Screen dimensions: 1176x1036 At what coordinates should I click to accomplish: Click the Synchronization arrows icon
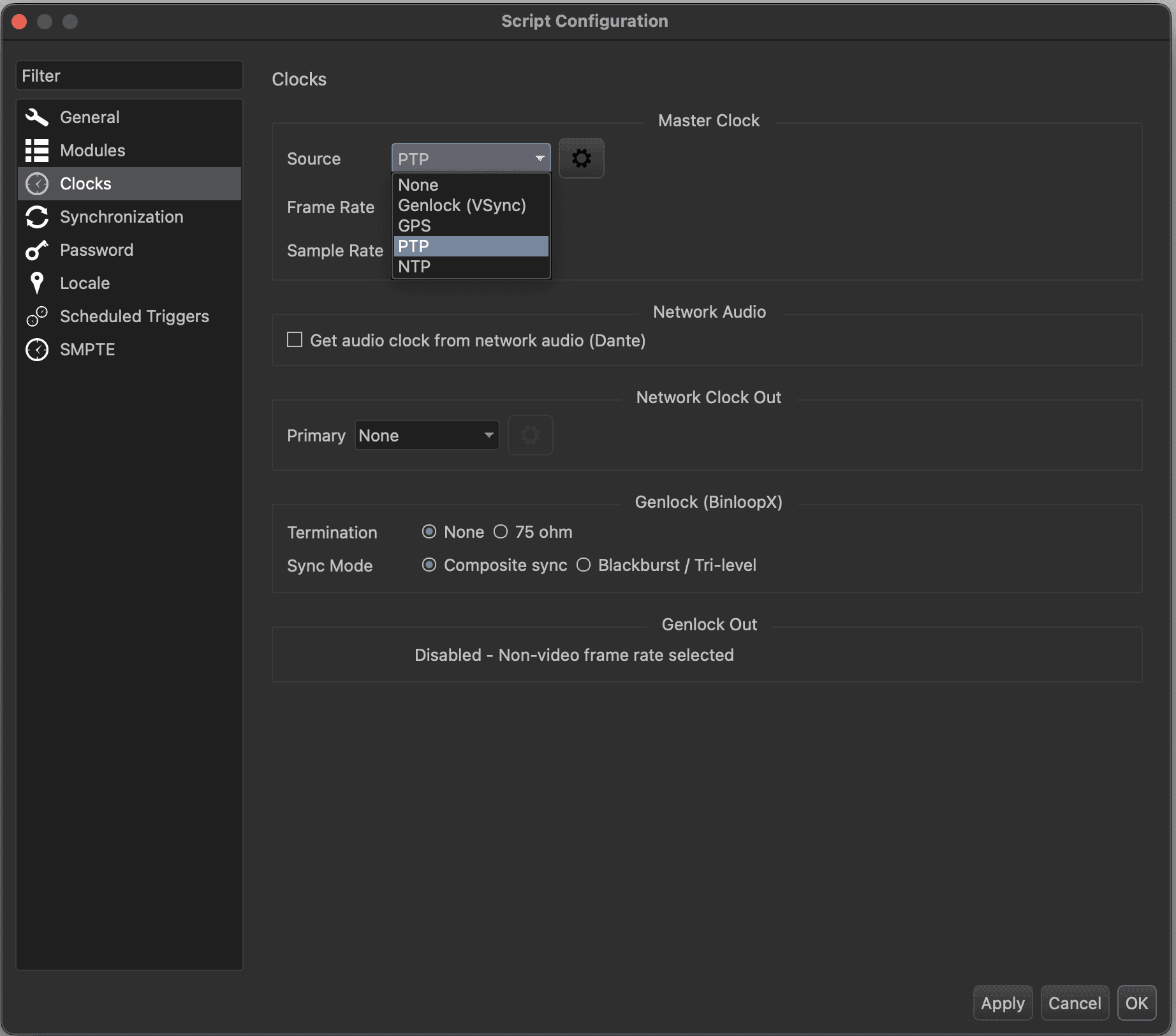tap(37, 217)
